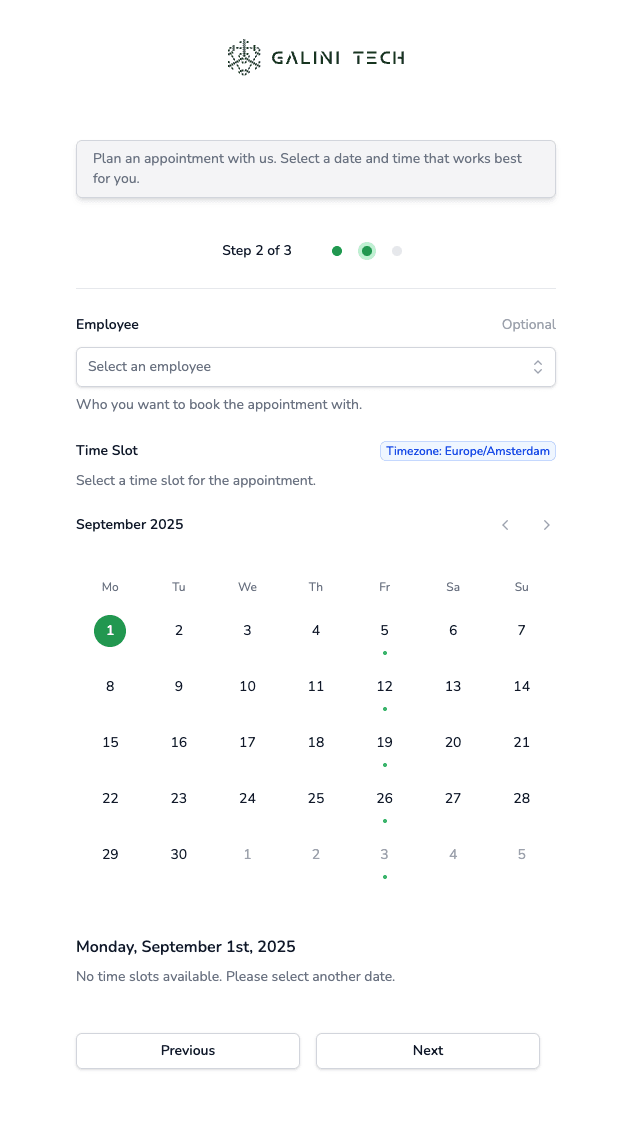This screenshot has height=1128, width=633.
Task: Select September 19 in the calendar
Action: coord(384,742)
